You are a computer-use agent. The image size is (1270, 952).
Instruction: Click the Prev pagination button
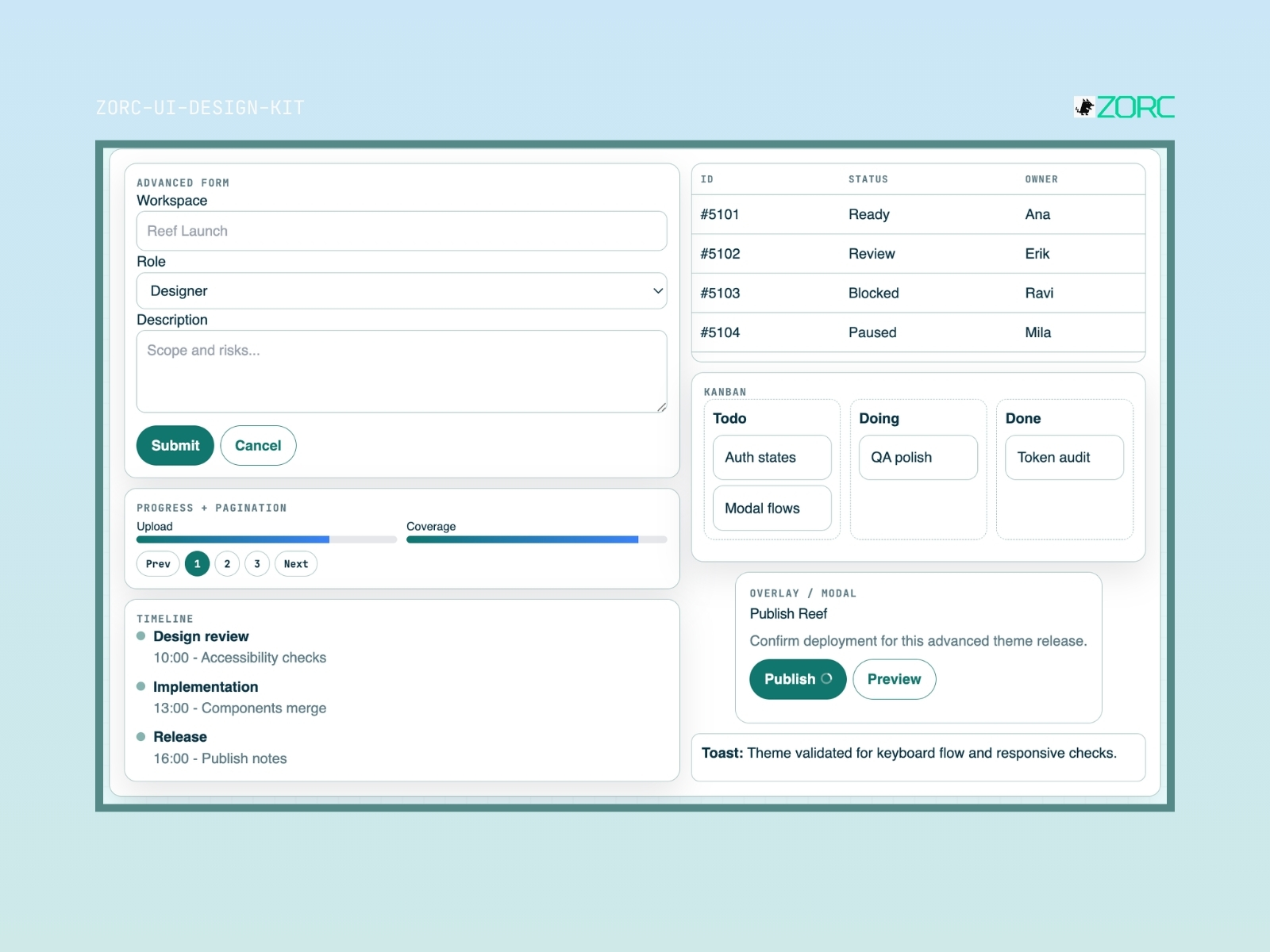point(158,564)
